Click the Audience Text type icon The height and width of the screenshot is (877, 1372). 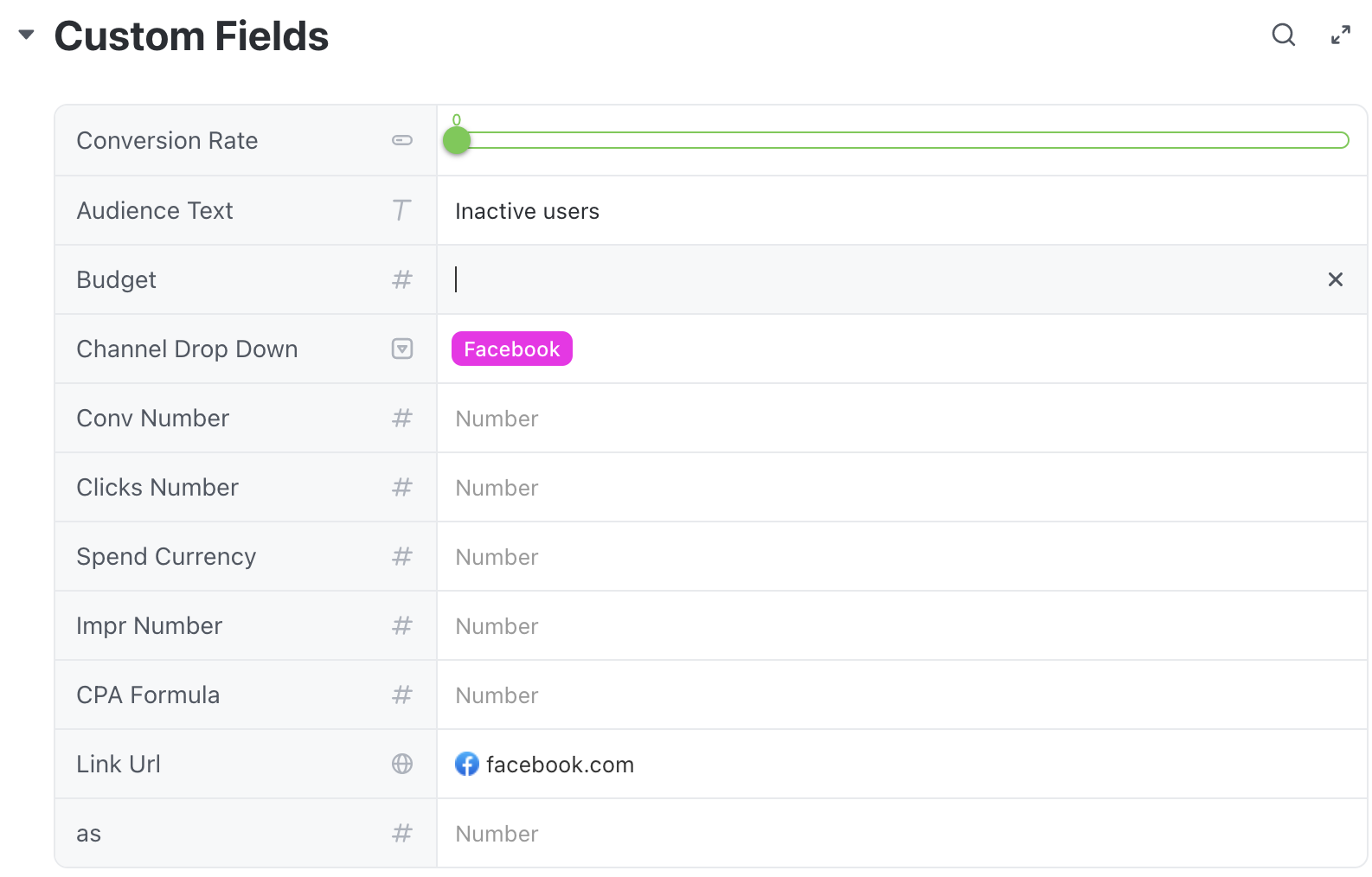(401, 210)
